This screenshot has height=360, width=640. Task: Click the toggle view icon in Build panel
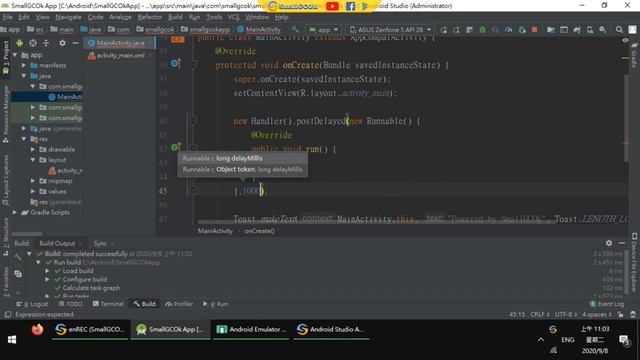coord(18,274)
